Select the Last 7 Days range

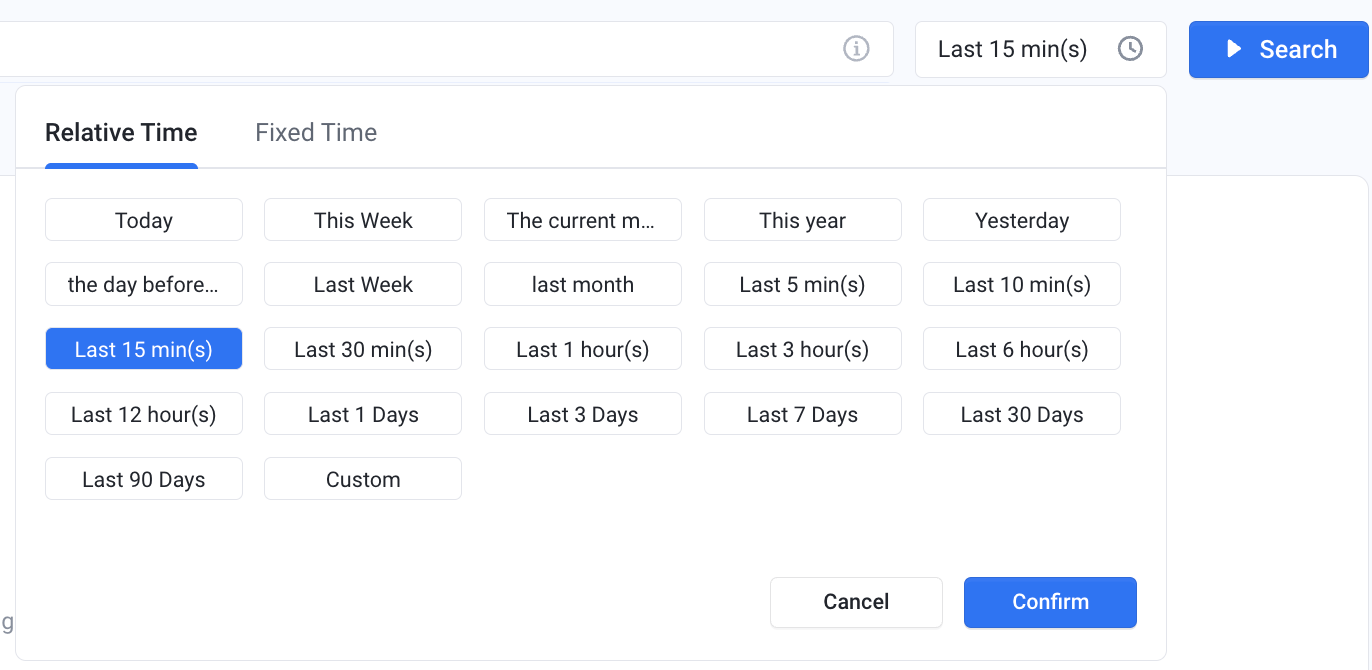coord(803,414)
